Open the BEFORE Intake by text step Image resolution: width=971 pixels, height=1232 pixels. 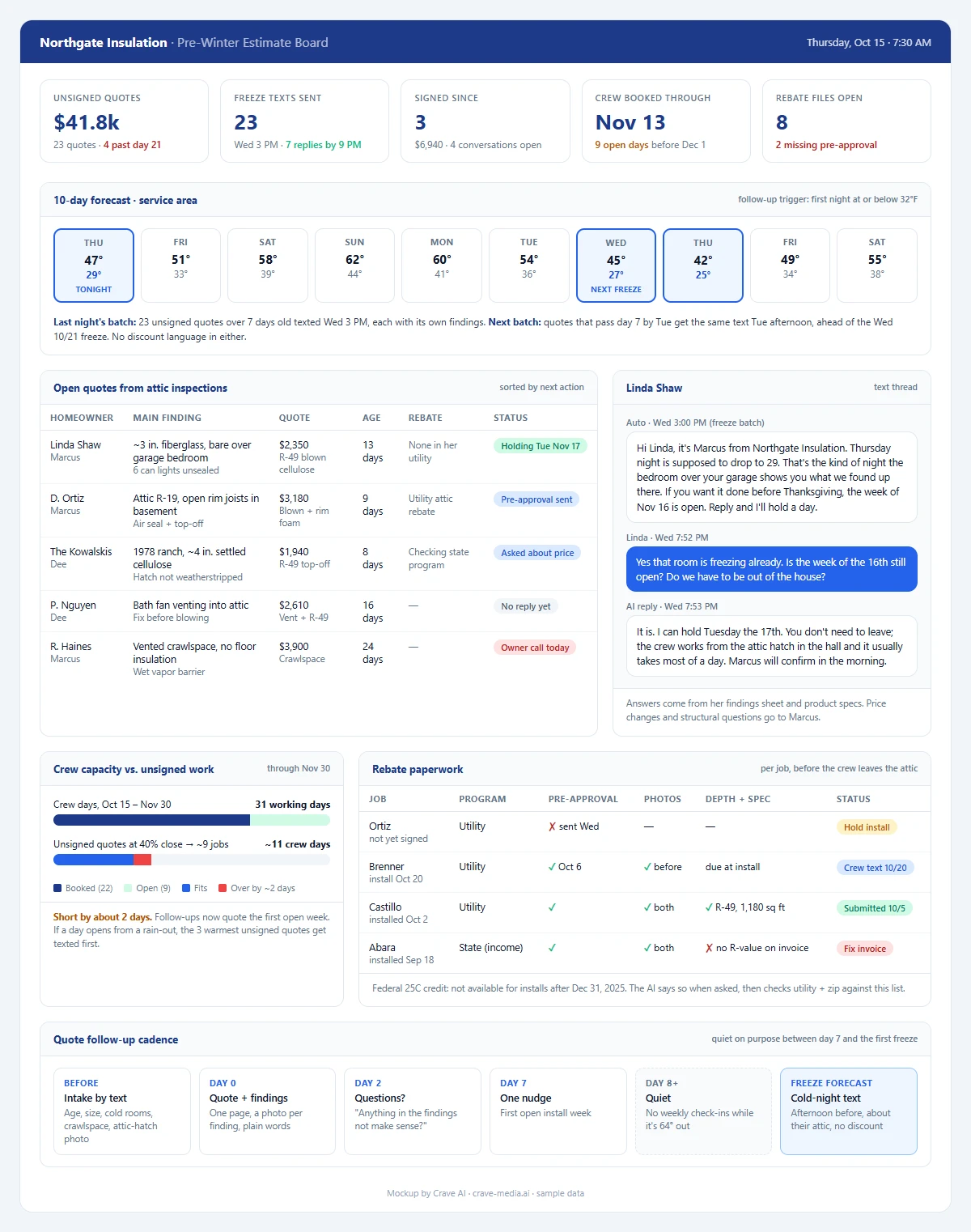pos(122,1111)
